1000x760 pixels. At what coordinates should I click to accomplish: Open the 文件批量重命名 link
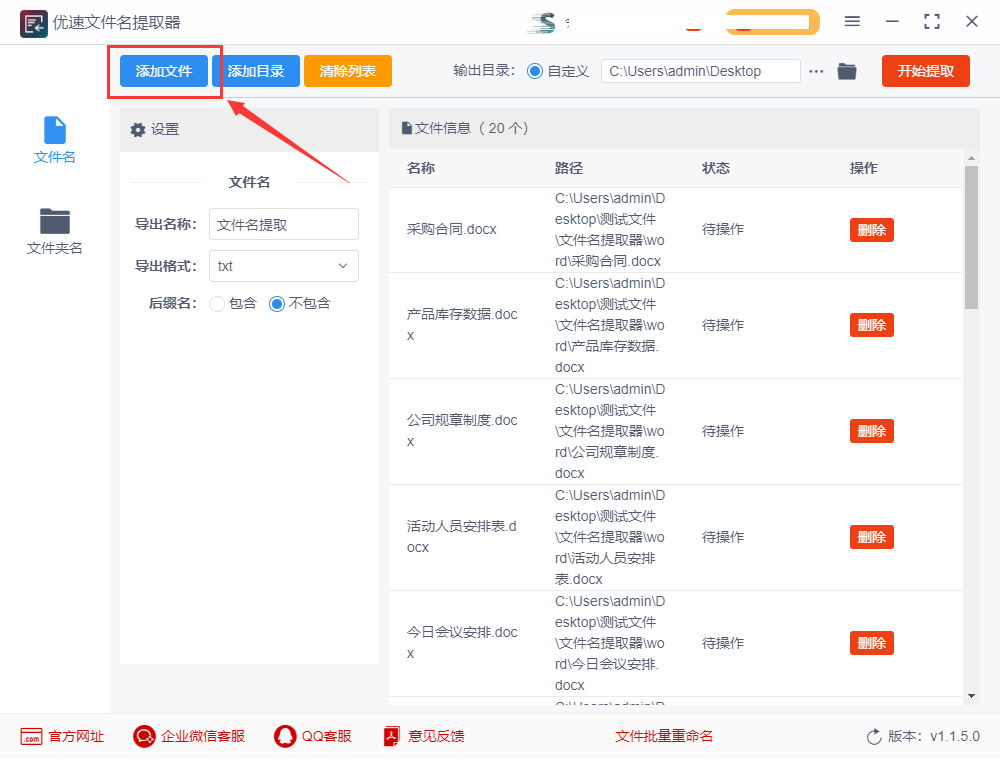tap(663, 736)
